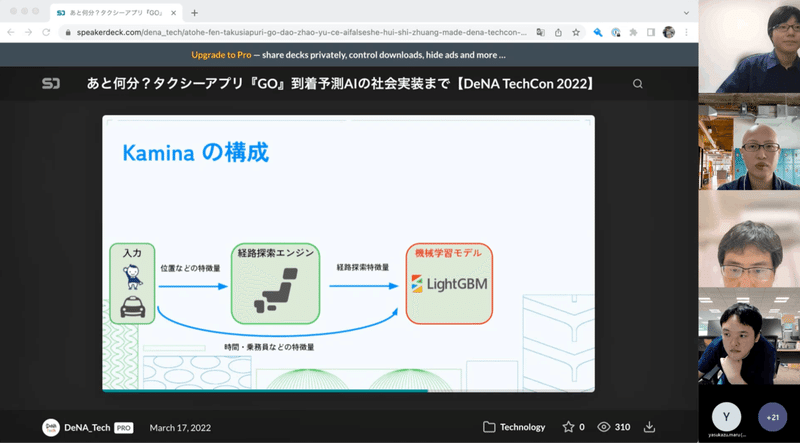800x443 pixels.
Task: Click the LightGBM logo on the slide
Action: coord(449,284)
